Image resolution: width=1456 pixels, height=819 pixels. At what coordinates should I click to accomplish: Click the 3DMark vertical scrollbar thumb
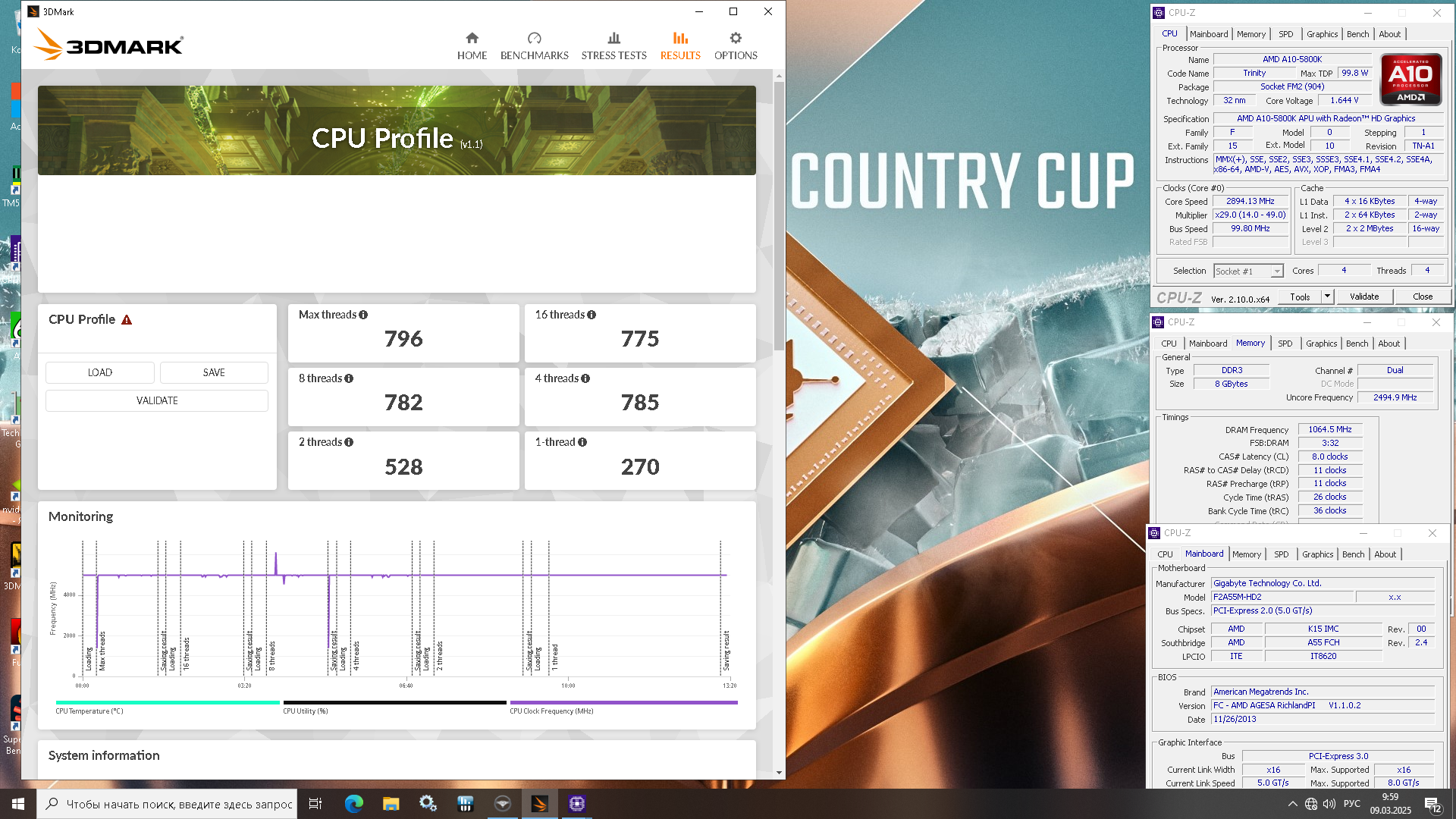pyautogui.click(x=779, y=216)
